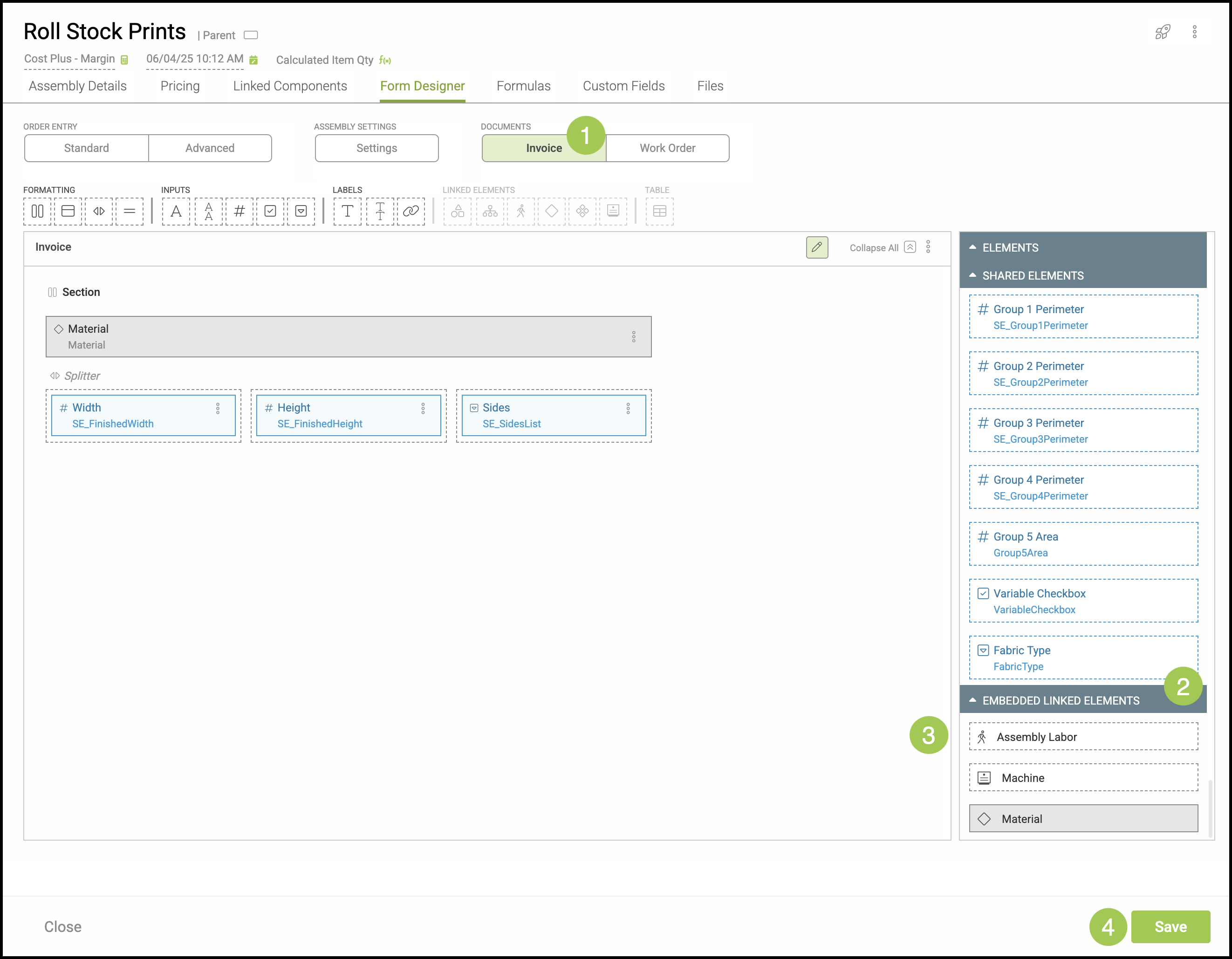Select the checkbox input icon
This screenshot has height=959, width=1232.
click(x=270, y=212)
